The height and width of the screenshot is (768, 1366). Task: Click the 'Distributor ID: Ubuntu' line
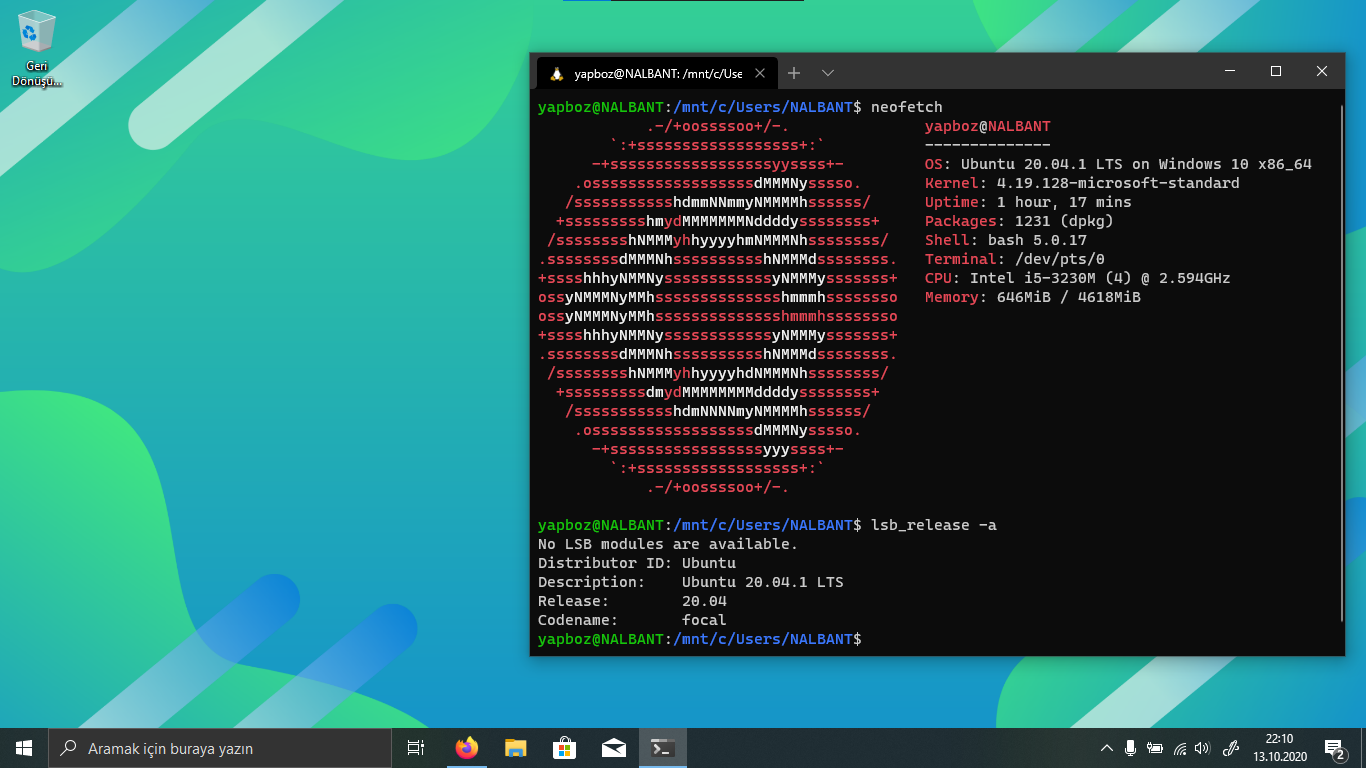coord(637,563)
